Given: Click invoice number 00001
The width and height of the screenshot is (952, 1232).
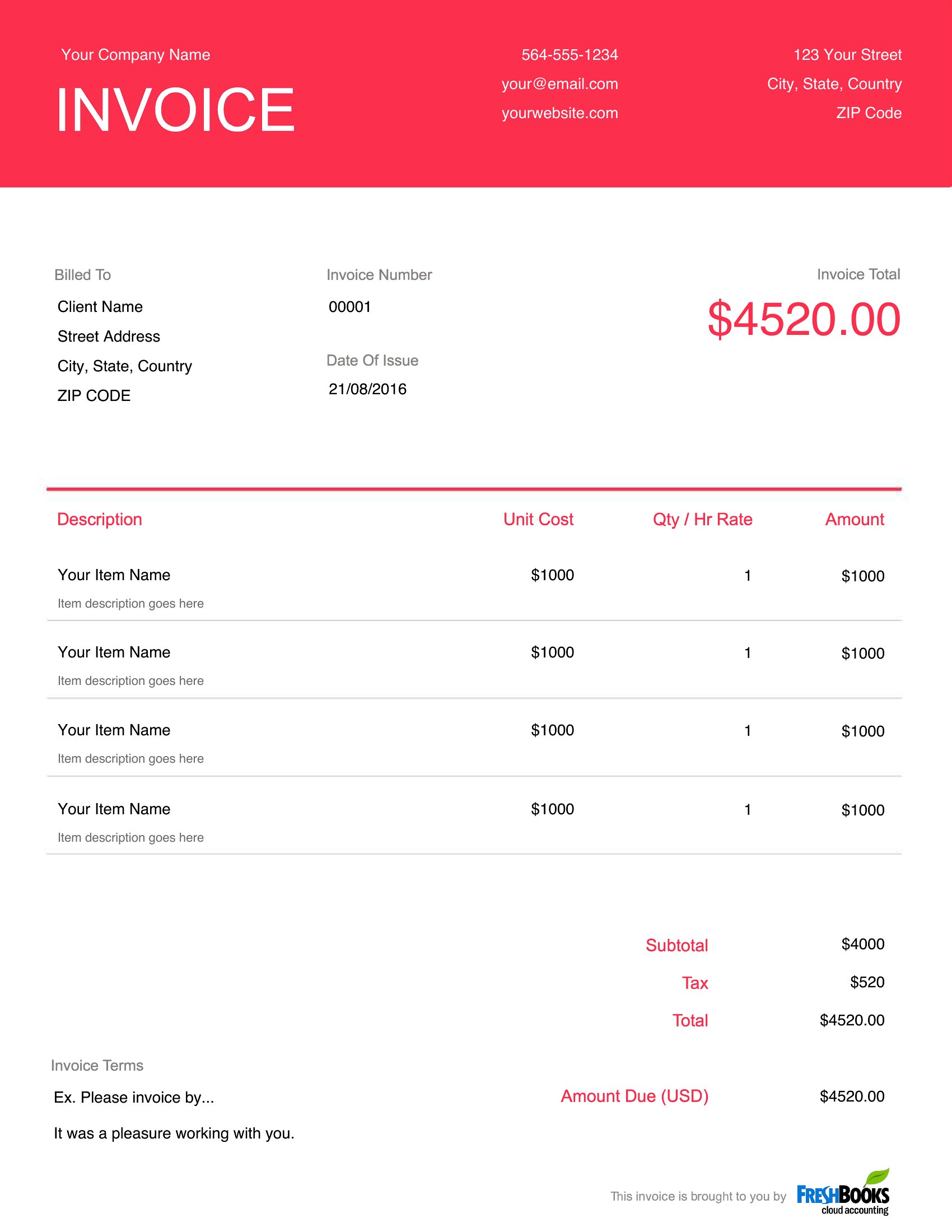Looking at the screenshot, I should click(x=349, y=307).
